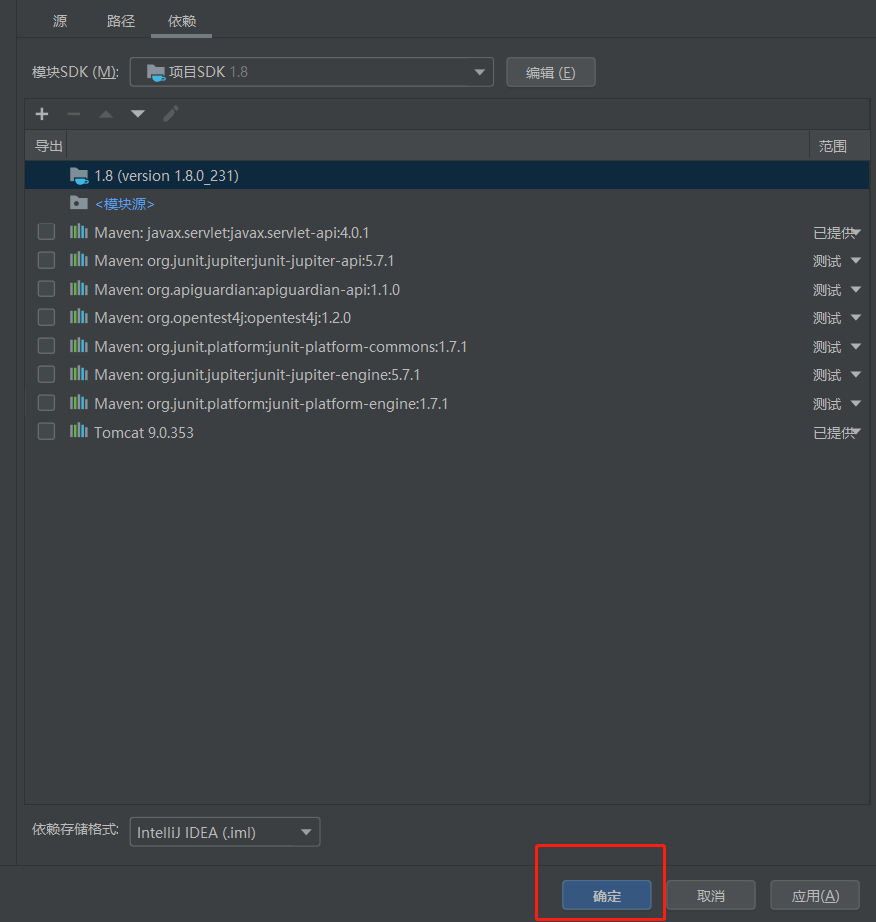Click library icon of junit-platform-engine entry
Viewport: 876px width, 922px height.
79,403
